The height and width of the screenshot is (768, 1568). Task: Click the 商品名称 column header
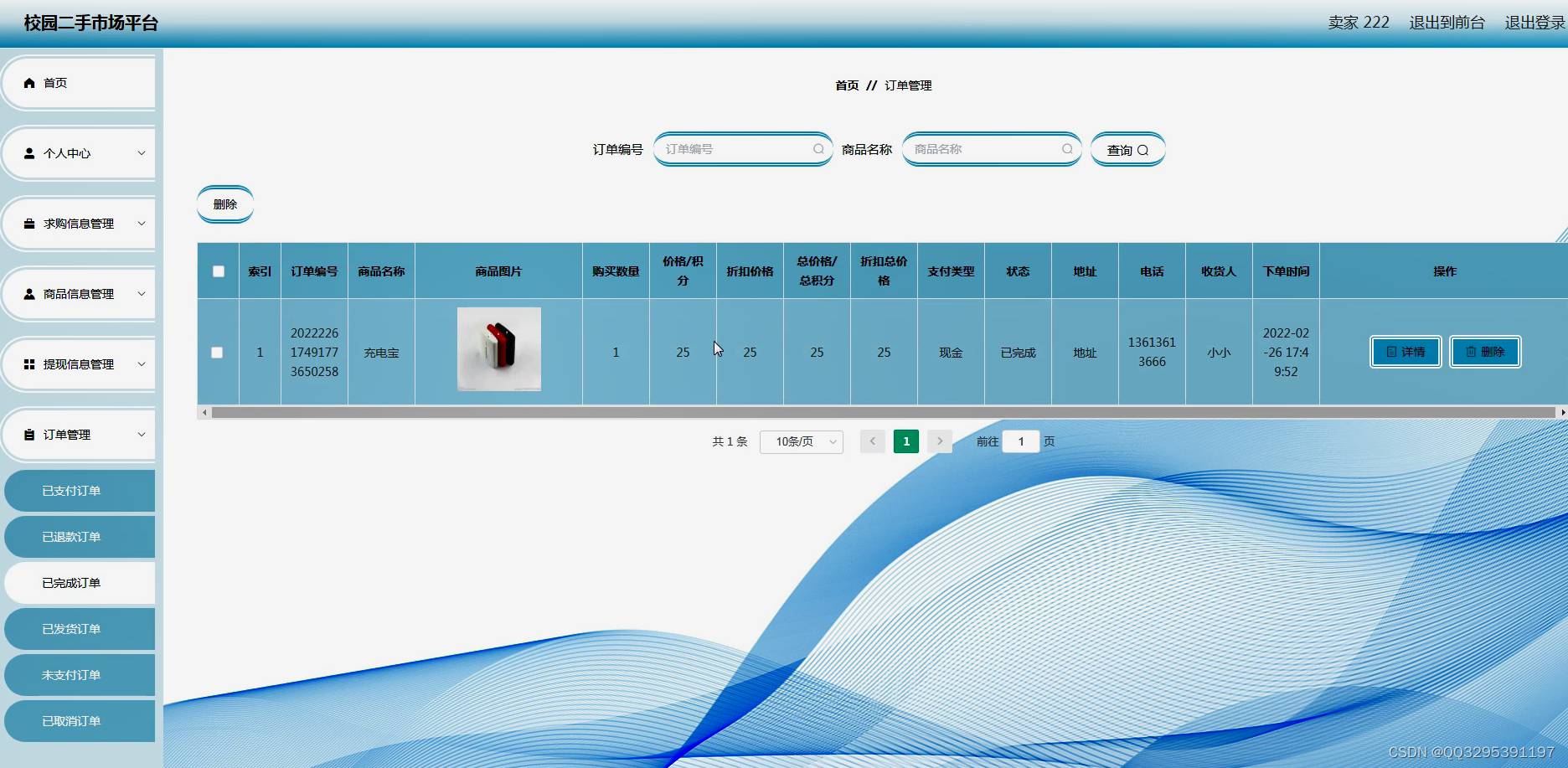(381, 271)
